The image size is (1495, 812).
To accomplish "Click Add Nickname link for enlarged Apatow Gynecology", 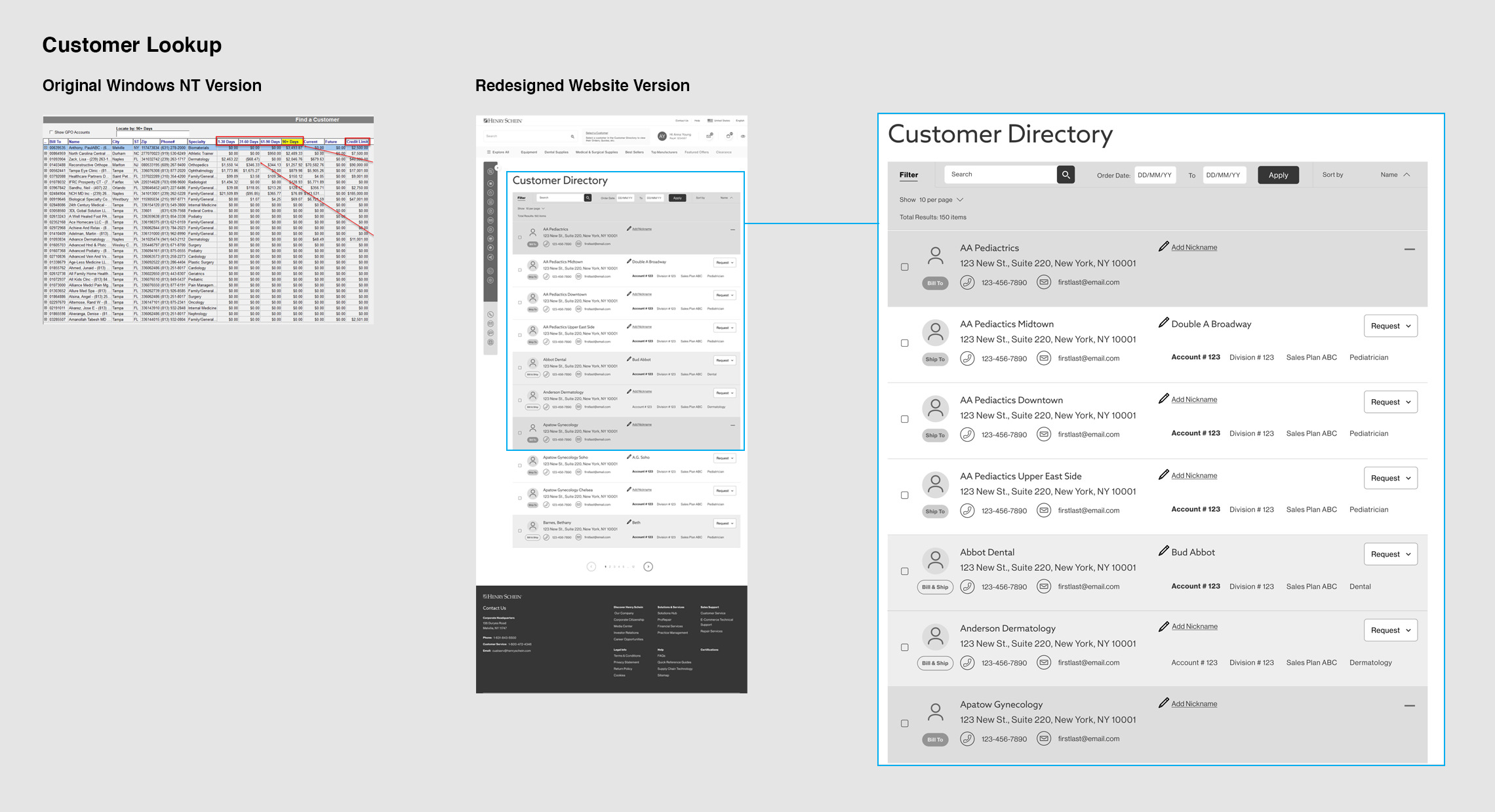I will point(1194,703).
